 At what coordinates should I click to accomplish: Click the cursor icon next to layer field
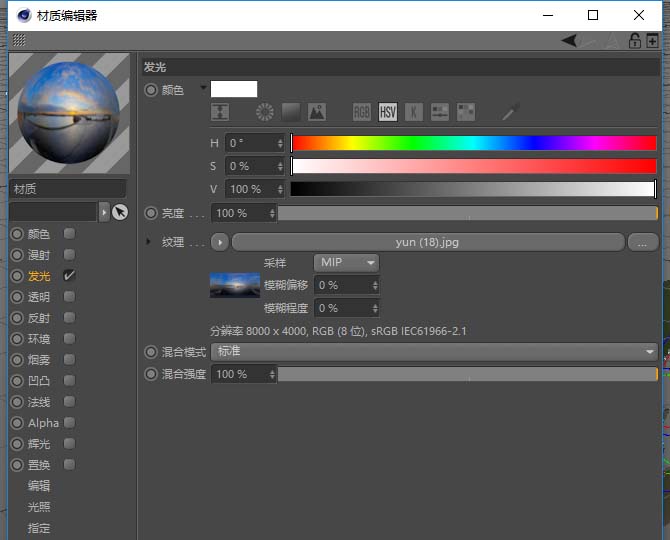[x=120, y=212]
